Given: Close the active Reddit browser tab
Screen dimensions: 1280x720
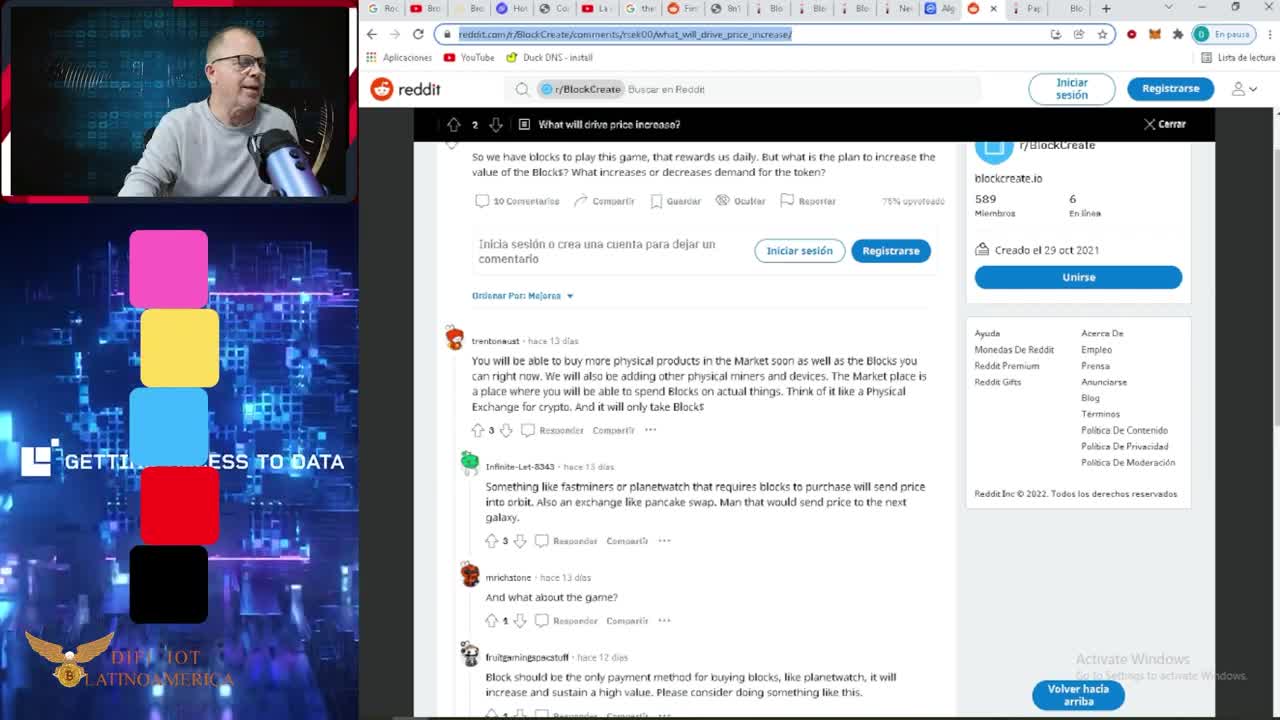Looking at the screenshot, I should pyautogui.click(x=993, y=9).
